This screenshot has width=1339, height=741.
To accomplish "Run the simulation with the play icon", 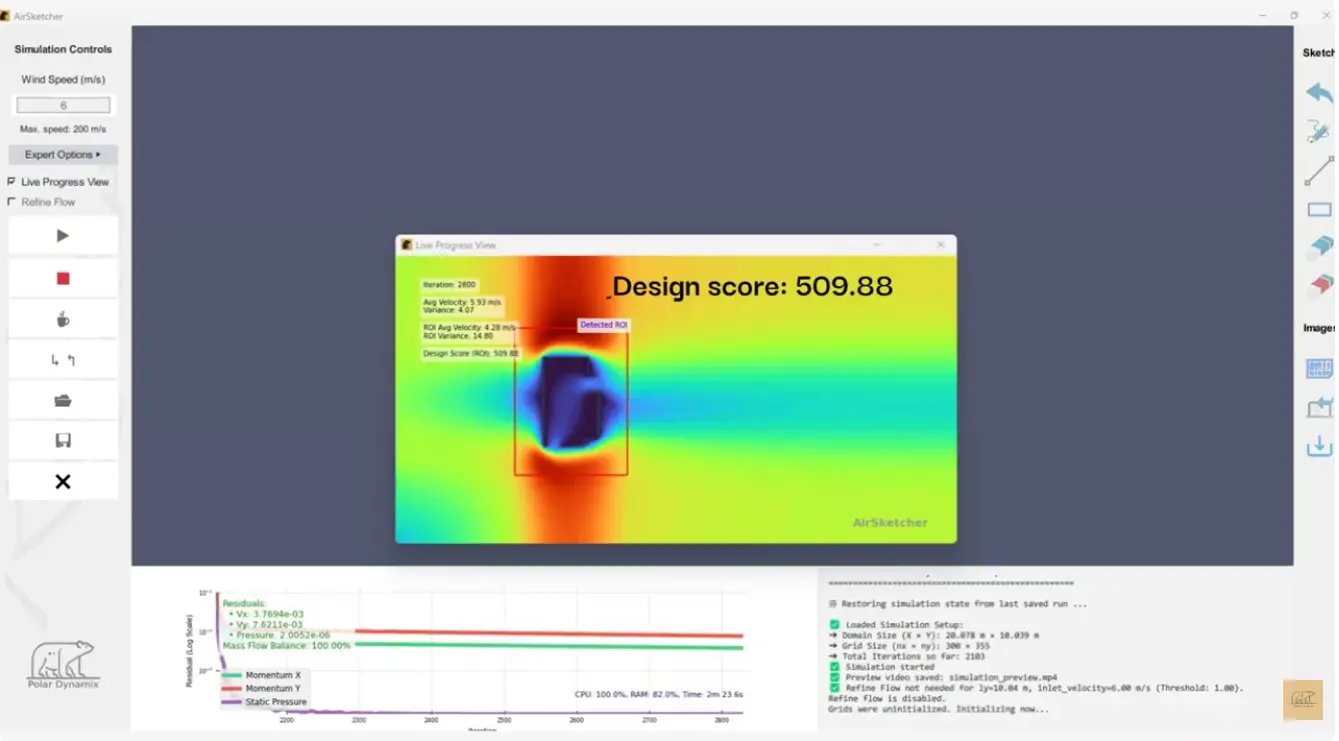I will click(63, 234).
